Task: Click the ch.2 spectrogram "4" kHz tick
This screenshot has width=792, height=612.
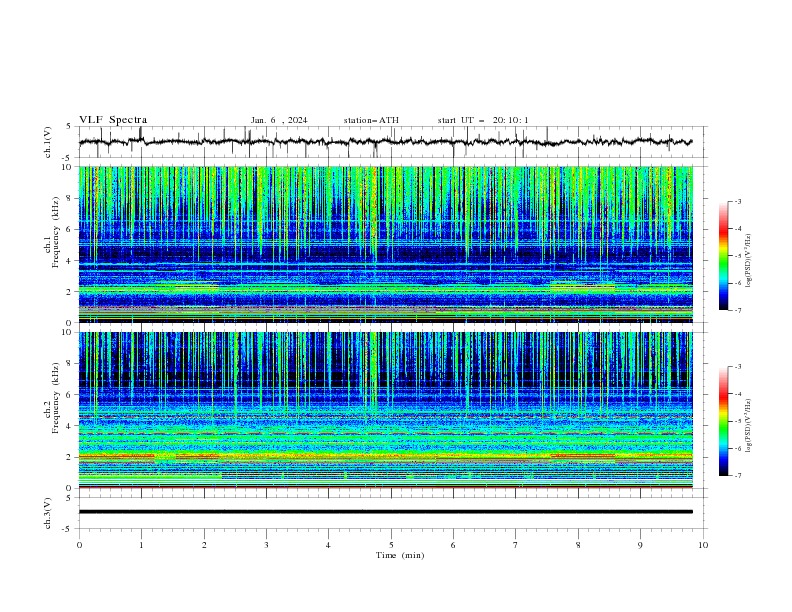Action: (x=70, y=426)
